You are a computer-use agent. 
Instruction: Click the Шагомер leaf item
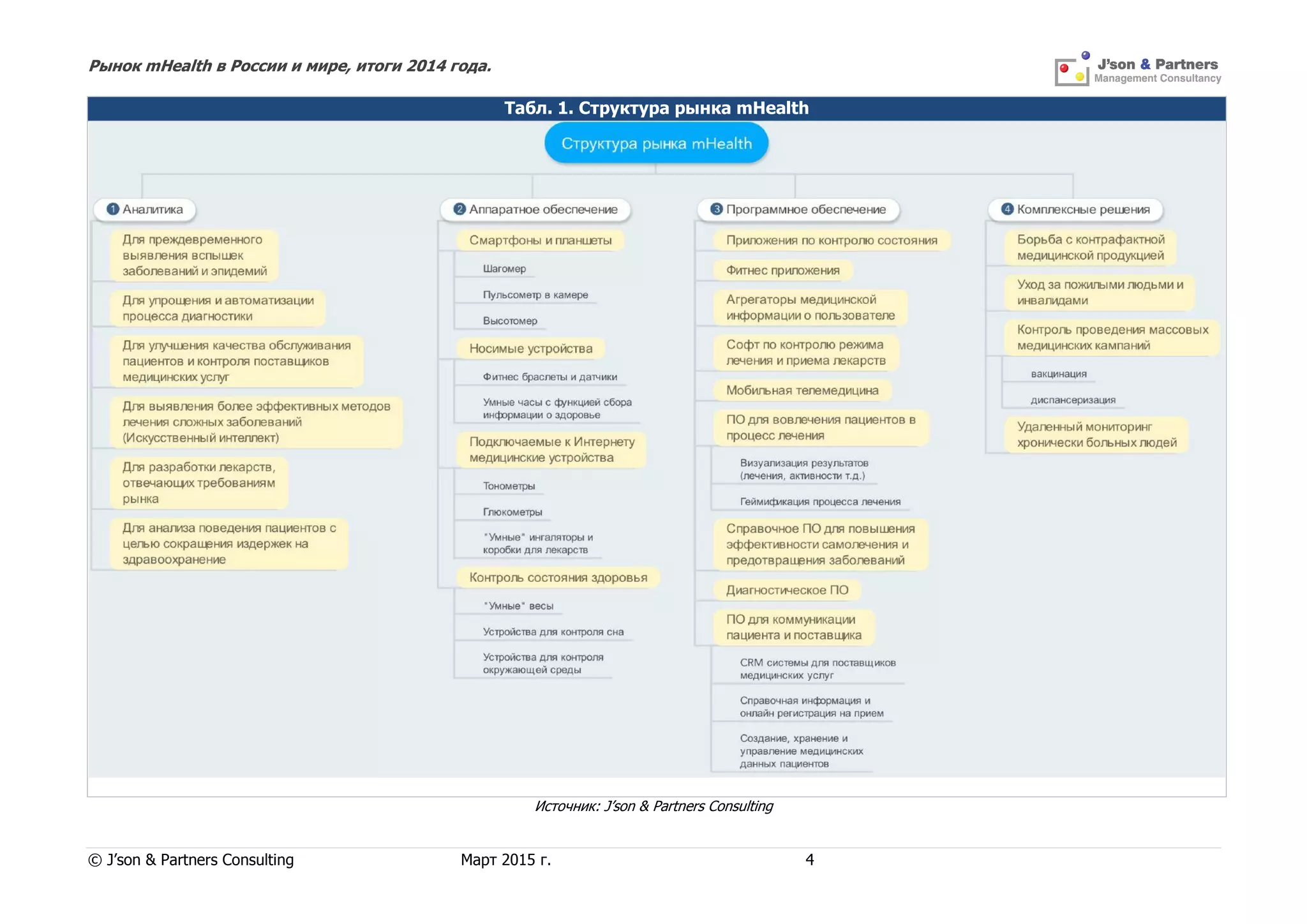click(504, 269)
